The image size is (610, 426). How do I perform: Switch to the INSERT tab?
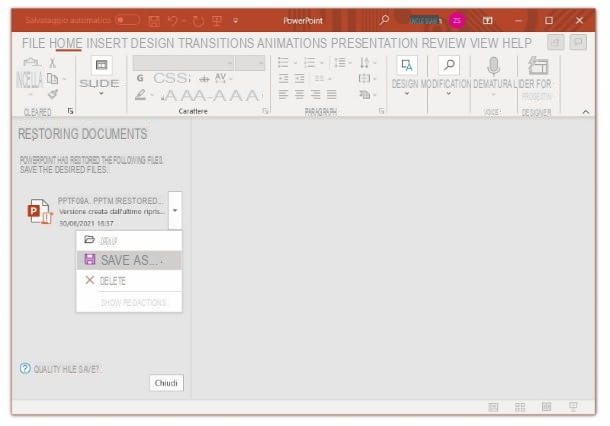coord(107,43)
